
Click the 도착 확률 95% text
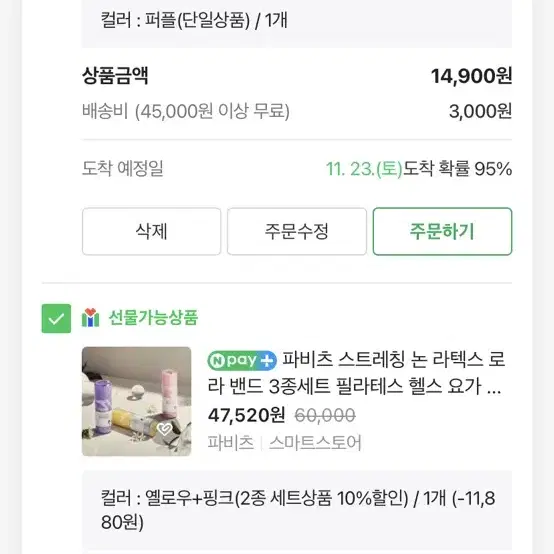click(458, 169)
